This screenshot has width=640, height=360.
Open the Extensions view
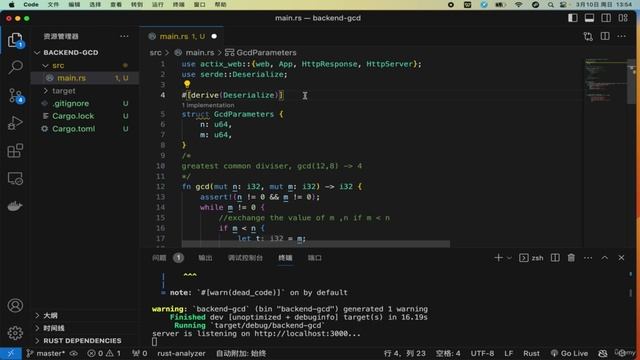(15, 151)
